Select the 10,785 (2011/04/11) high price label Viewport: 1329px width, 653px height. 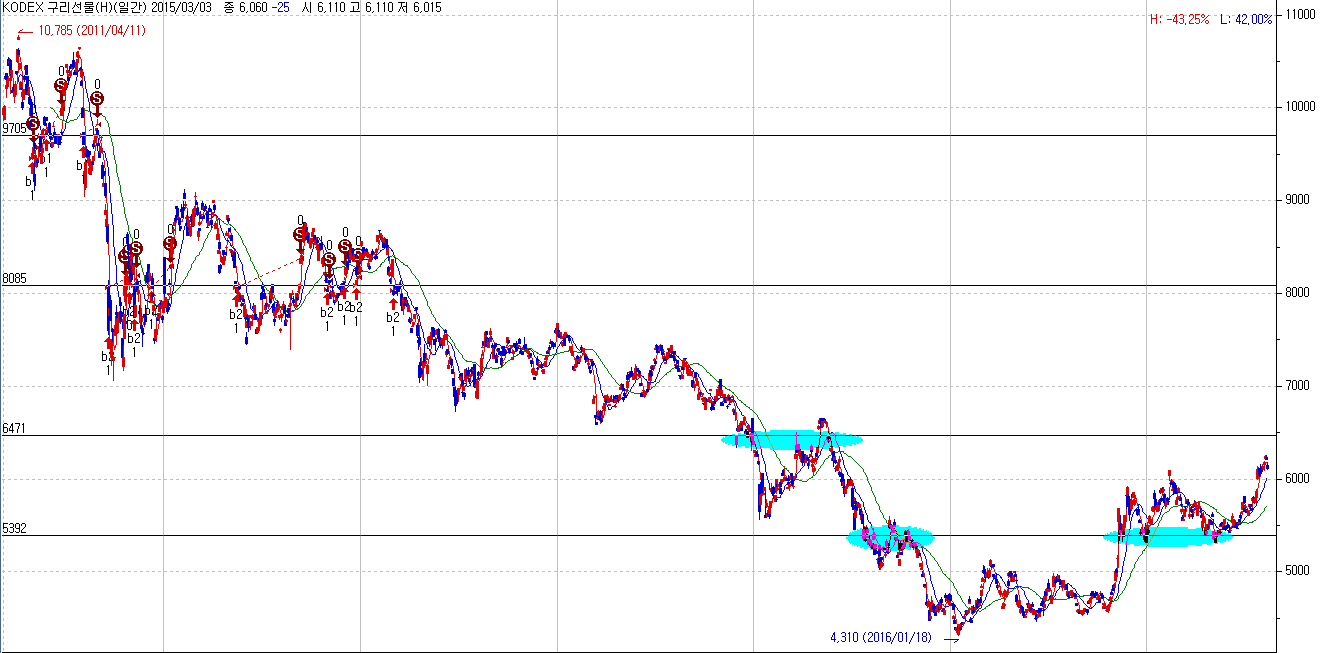click(92, 31)
